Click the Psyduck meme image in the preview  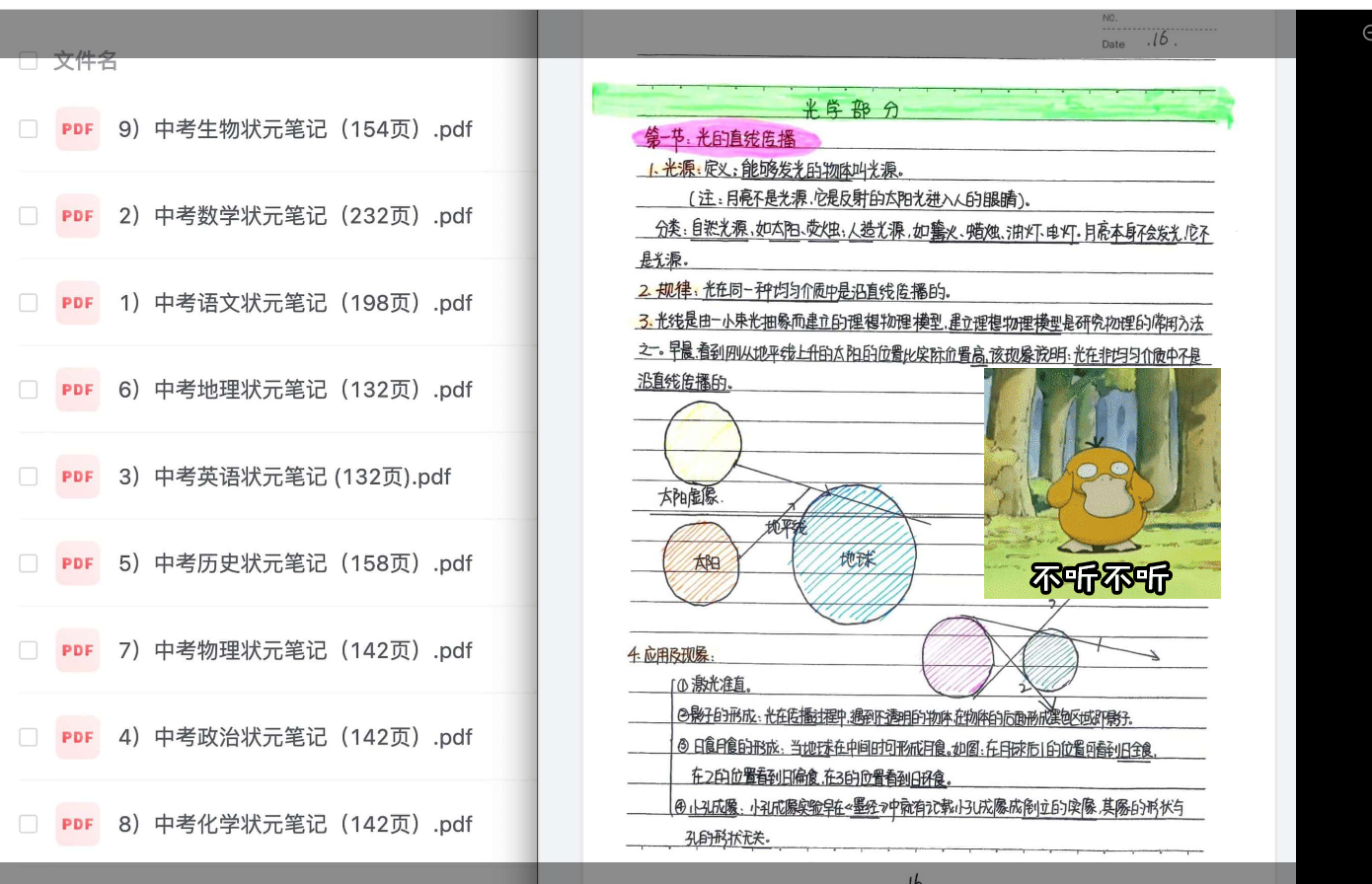point(1103,482)
